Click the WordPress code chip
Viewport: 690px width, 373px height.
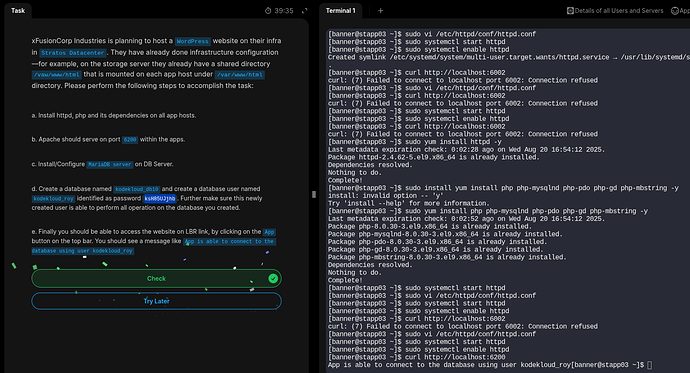[x=193, y=41]
